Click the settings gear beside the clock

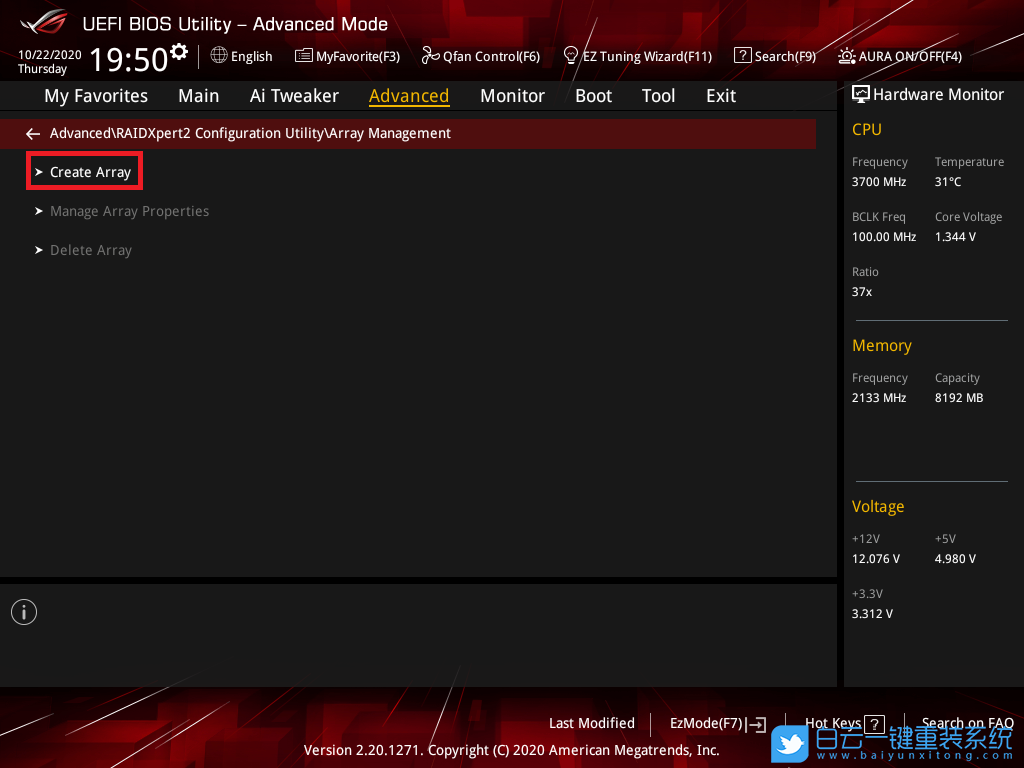pos(179,51)
